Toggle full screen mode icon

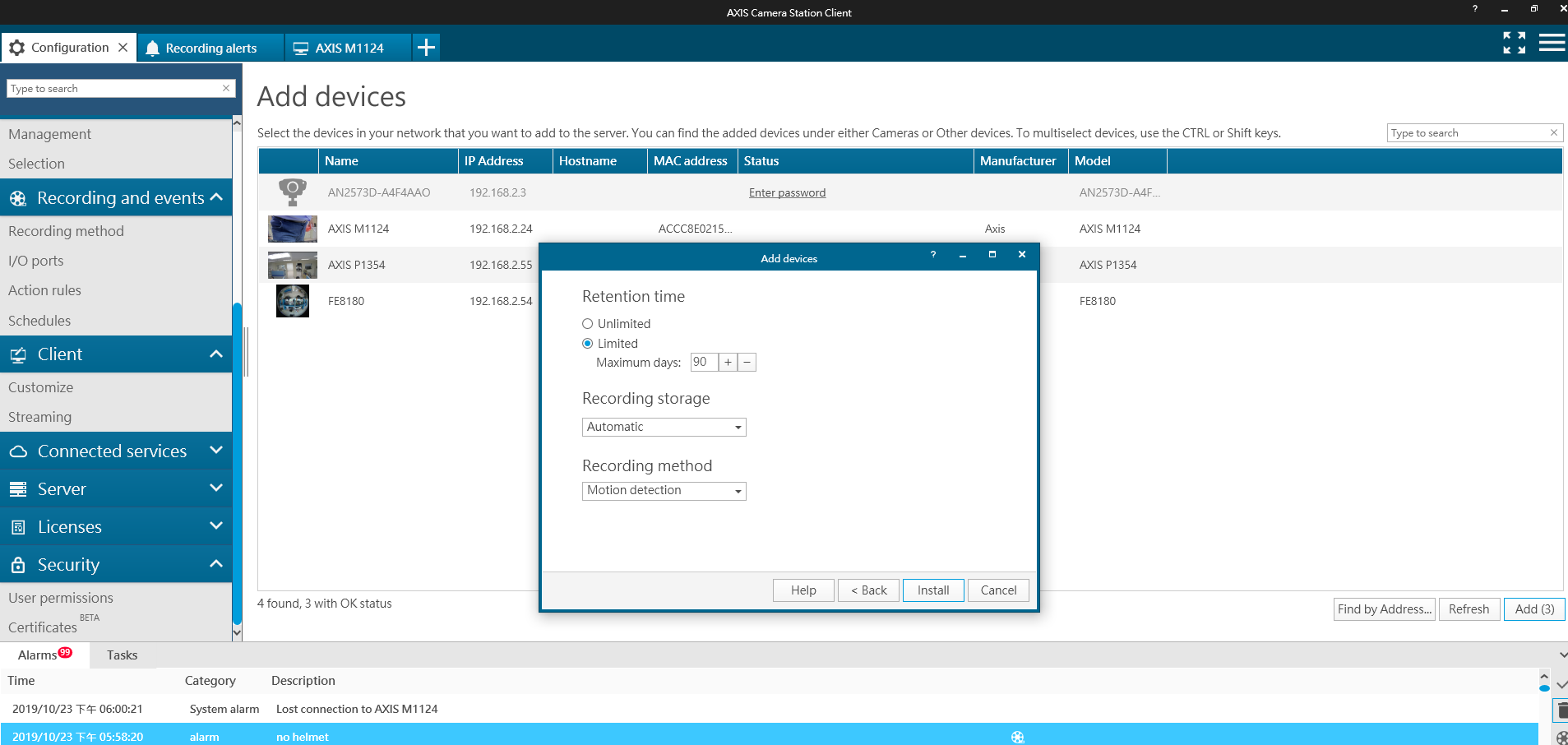tap(1515, 43)
